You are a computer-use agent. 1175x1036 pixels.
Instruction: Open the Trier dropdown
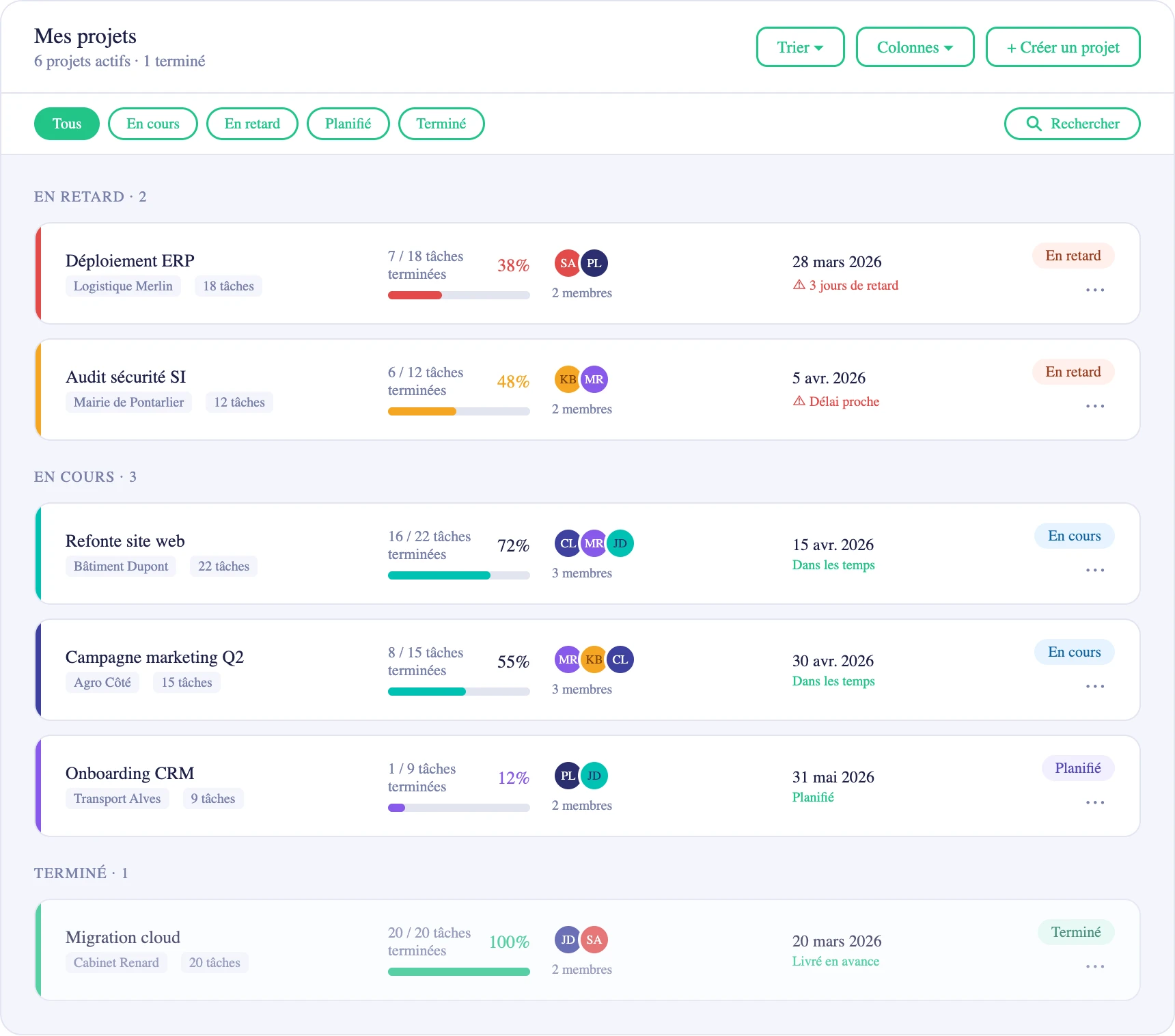(x=800, y=46)
